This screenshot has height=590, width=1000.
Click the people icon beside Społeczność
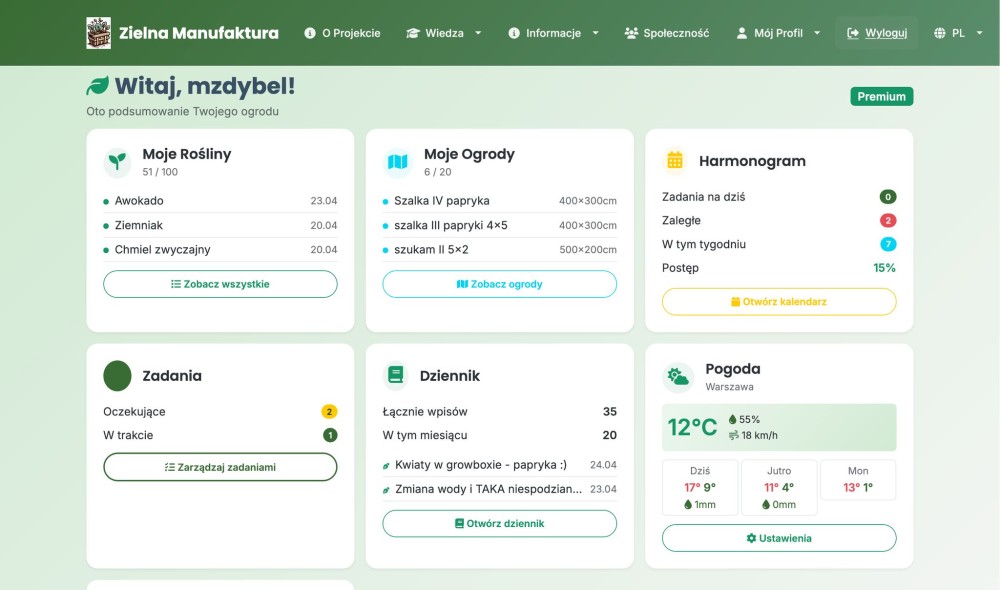(631, 33)
